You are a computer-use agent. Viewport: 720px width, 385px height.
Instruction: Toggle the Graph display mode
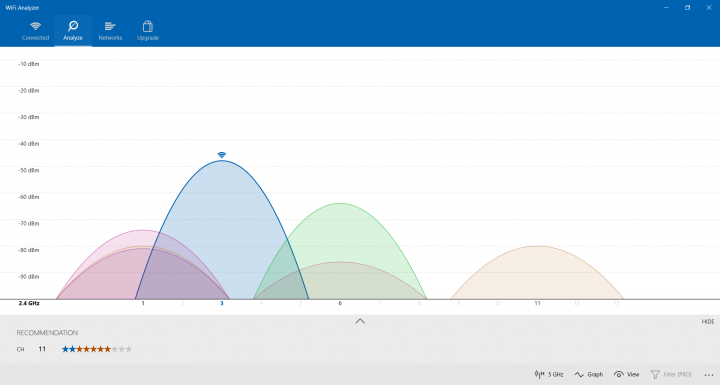click(589, 374)
